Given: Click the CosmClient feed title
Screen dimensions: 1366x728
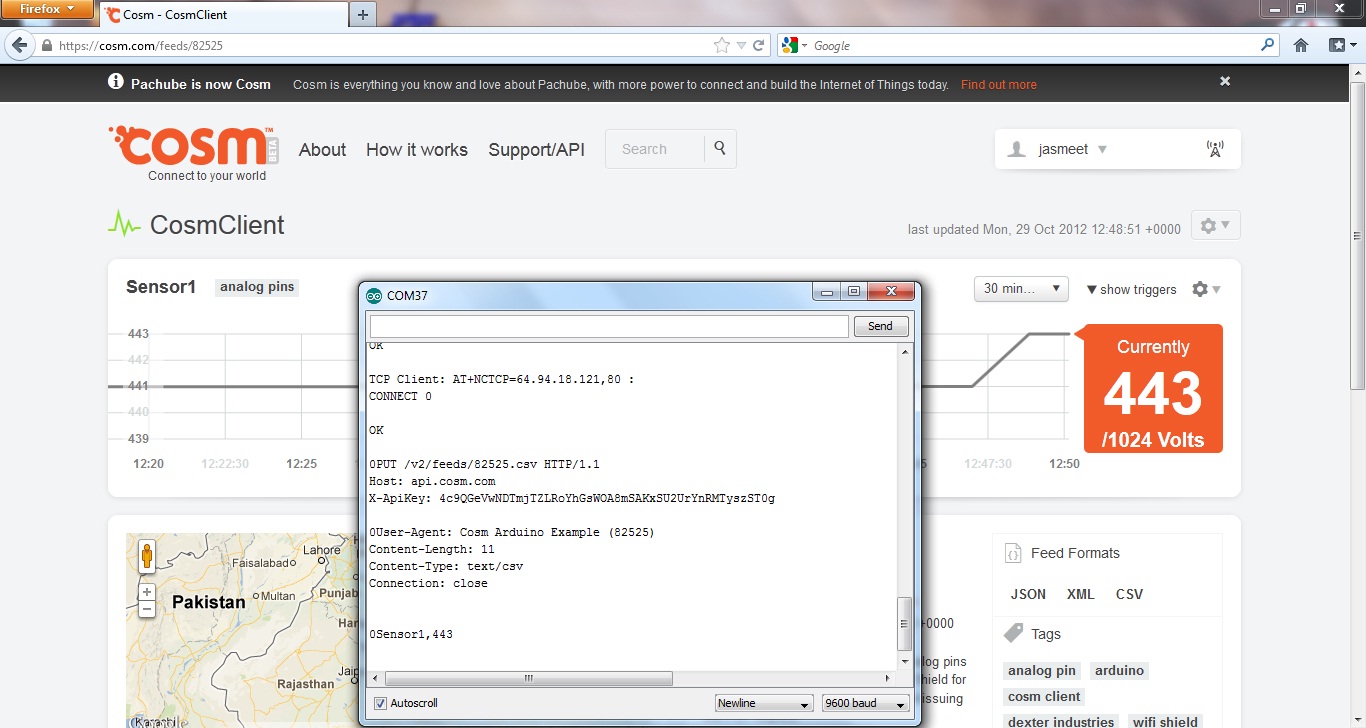Looking at the screenshot, I should (x=217, y=225).
